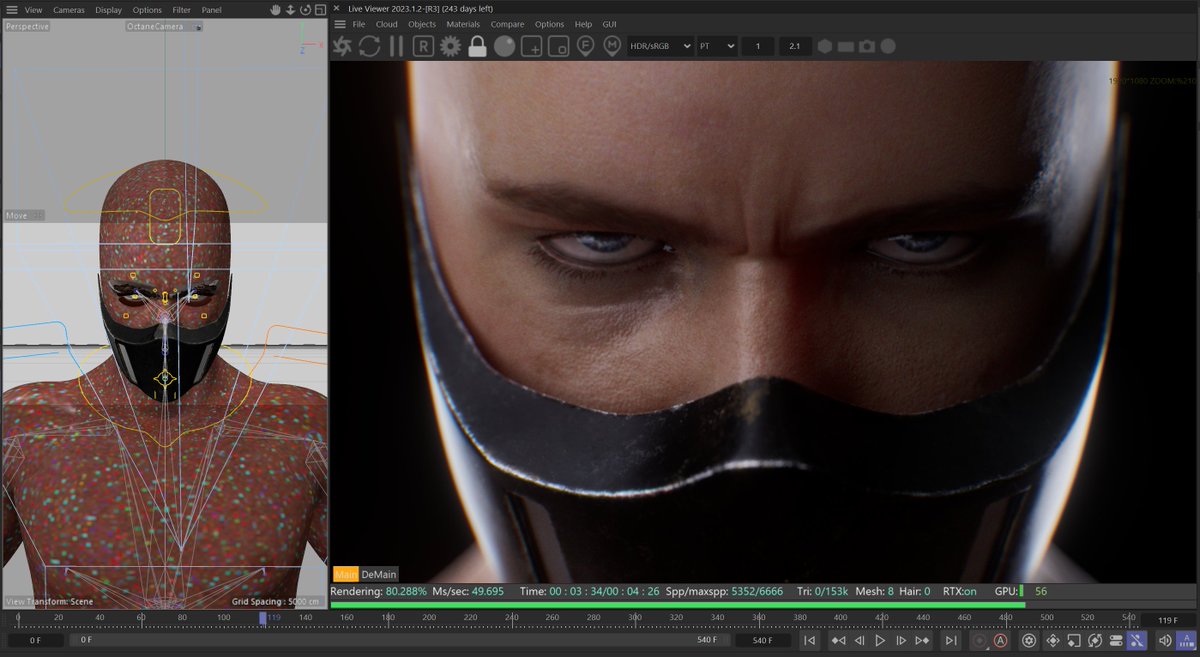
Task: Open the Objects menu
Action: pyautogui.click(x=422, y=24)
